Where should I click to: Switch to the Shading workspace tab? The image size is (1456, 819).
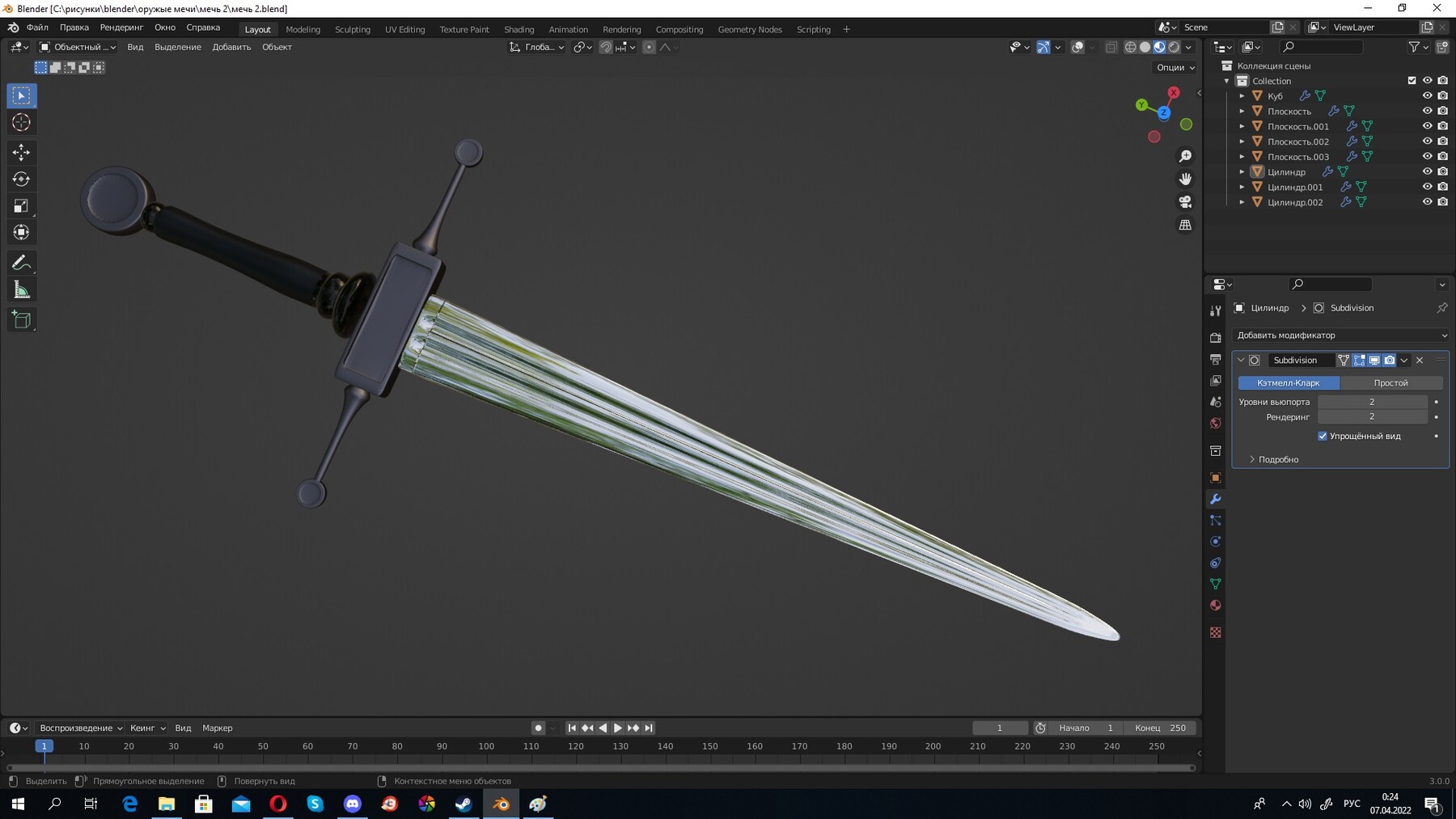(519, 29)
